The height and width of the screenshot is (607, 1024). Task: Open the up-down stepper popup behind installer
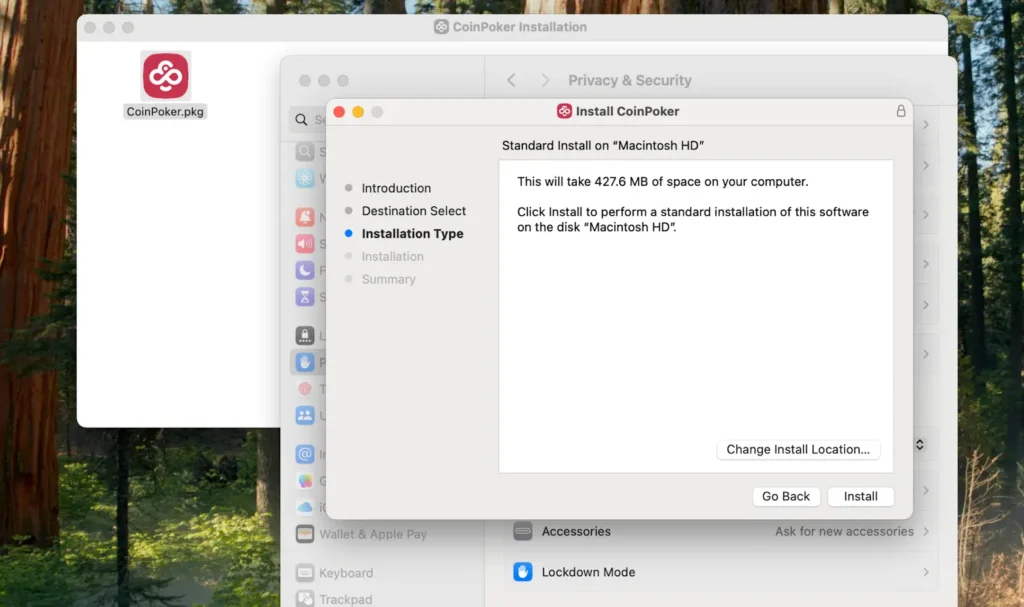[920, 444]
